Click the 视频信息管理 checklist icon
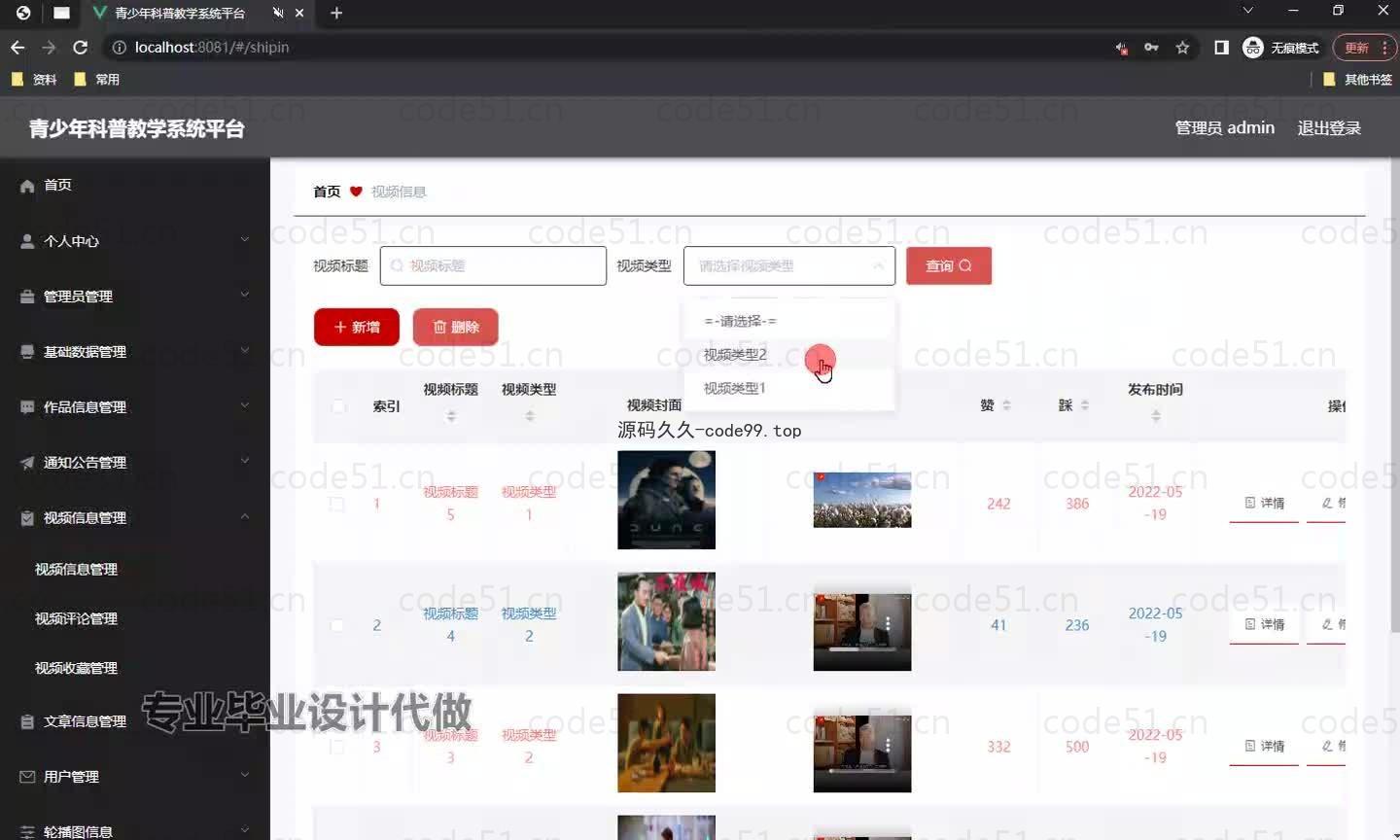Image resolution: width=1400 pixels, height=840 pixels. click(x=27, y=518)
